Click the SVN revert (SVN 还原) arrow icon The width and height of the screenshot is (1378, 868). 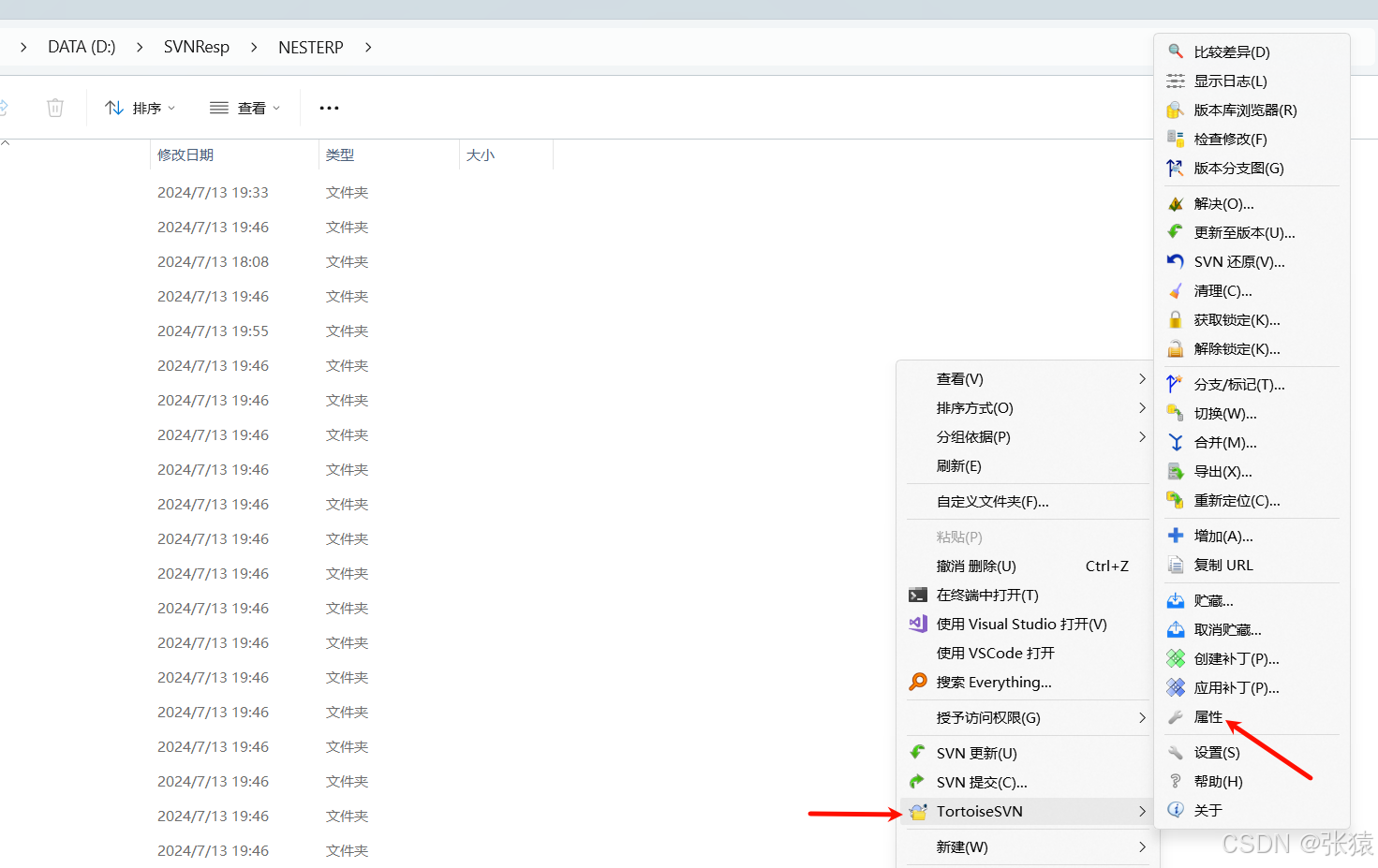click(1175, 261)
